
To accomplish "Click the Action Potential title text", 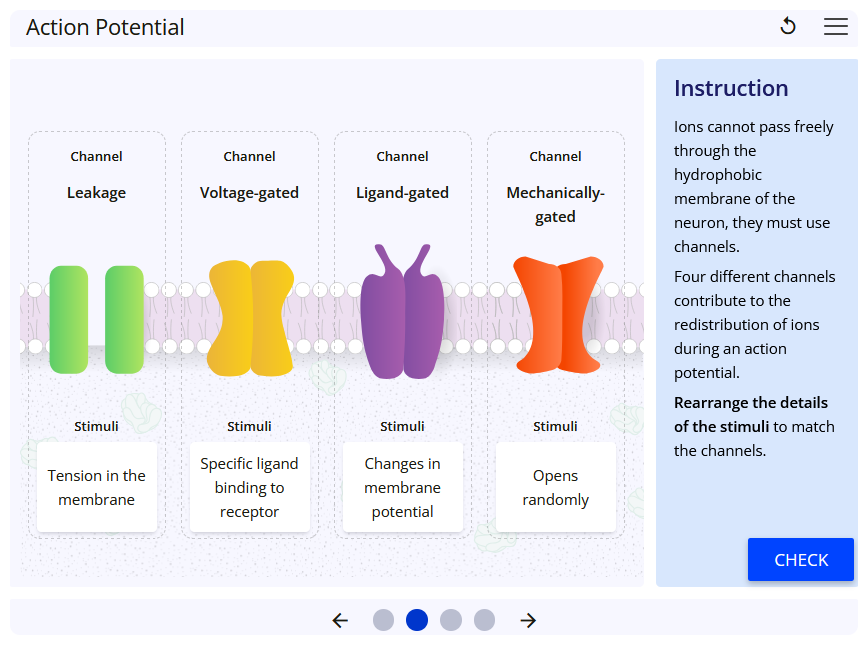I will coord(104,27).
